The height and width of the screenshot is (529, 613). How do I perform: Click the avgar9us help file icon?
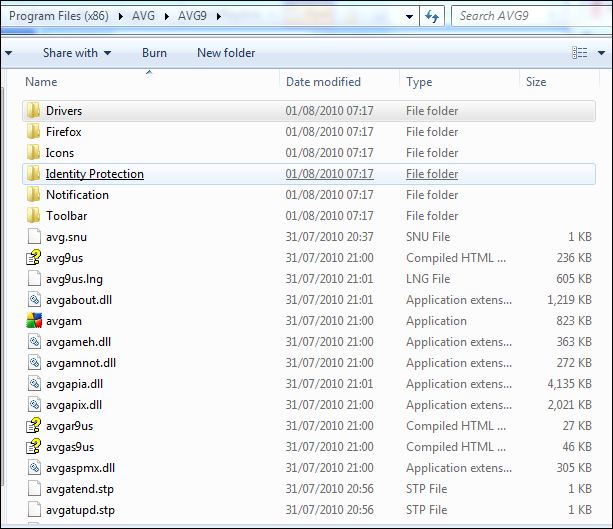click(x=34, y=426)
